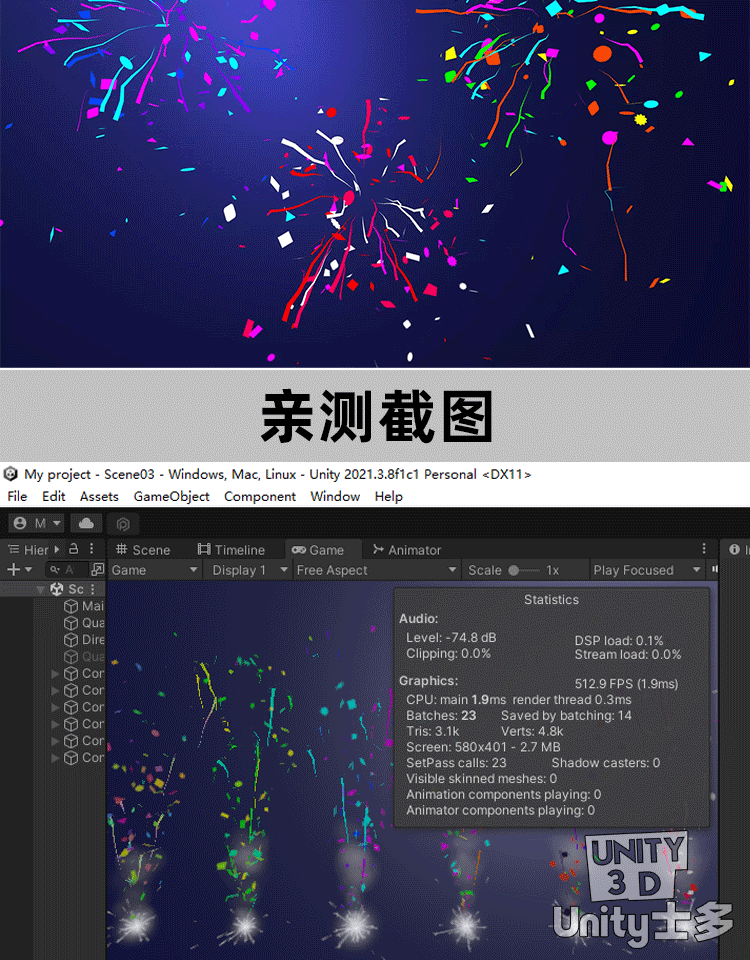Click the 'Level: -74.8 dB' audio stat
750x960 pixels.
(x=451, y=638)
